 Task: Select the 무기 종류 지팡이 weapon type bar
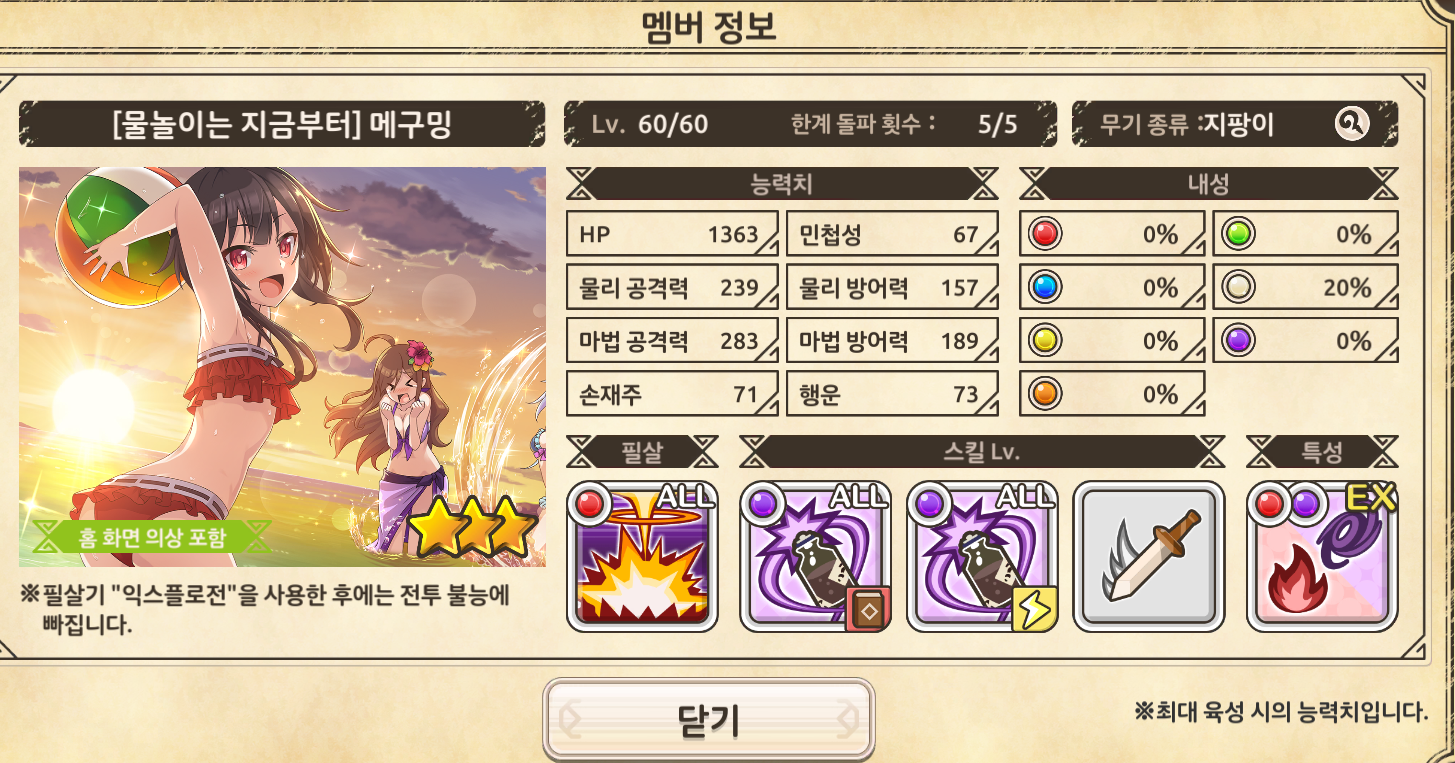[x=1235, y=124]
